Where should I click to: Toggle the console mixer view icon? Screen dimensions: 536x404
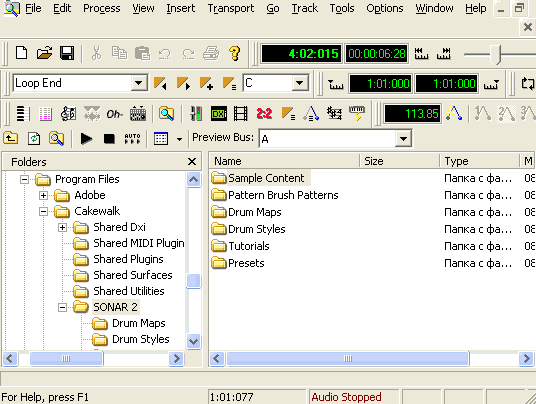coord(196,114)
